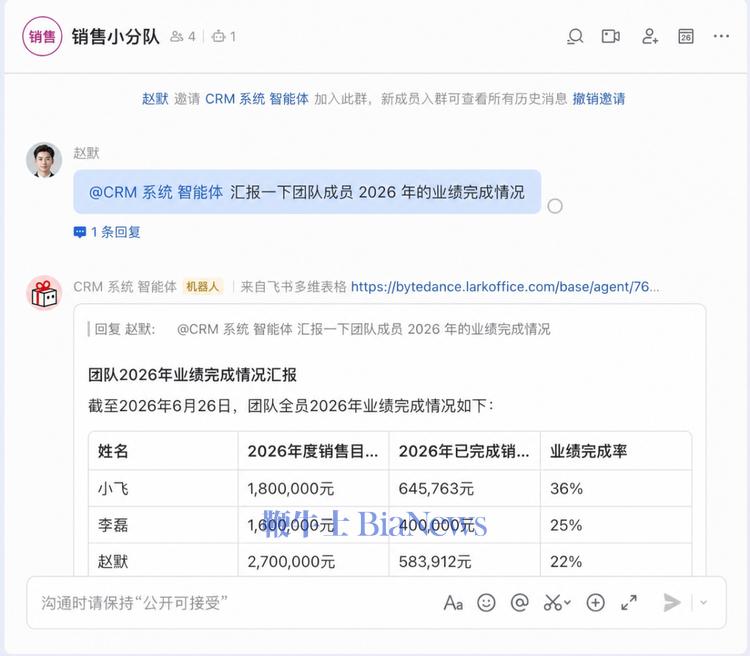The width and height of the screenshot is (750, 656).
Task: Click the CRM 系统 智能体 sender name
Action: 125,287
